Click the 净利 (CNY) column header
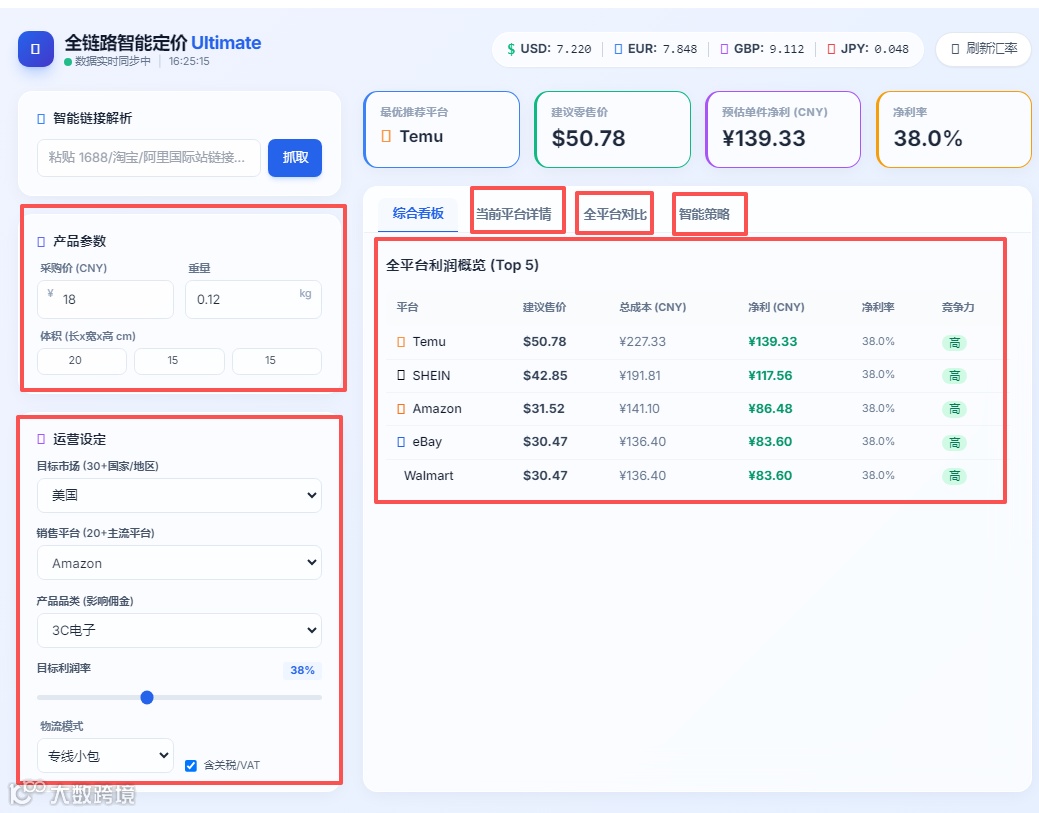The width and height of the screenshot is (1039, 813). click(x=777, y=307)
